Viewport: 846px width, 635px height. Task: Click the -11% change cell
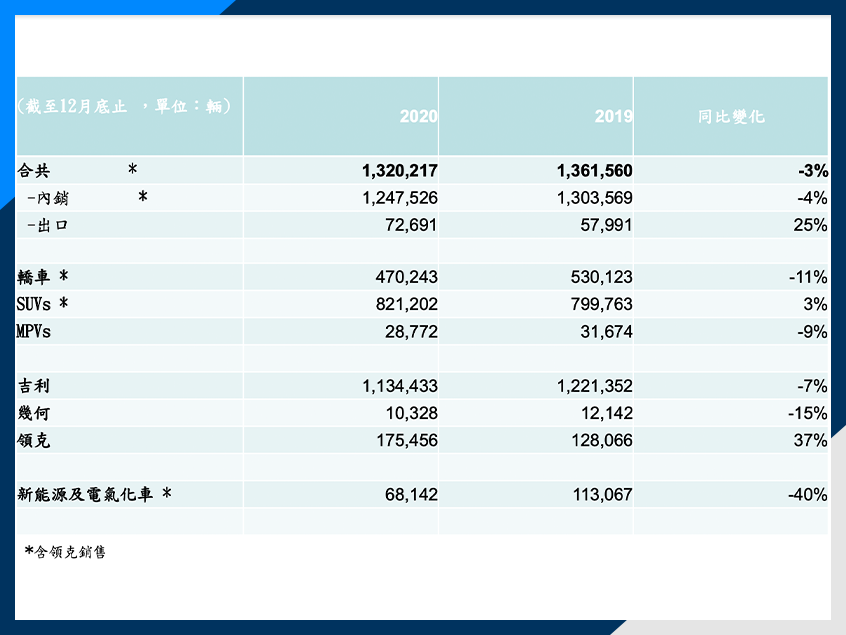point(808,277)
